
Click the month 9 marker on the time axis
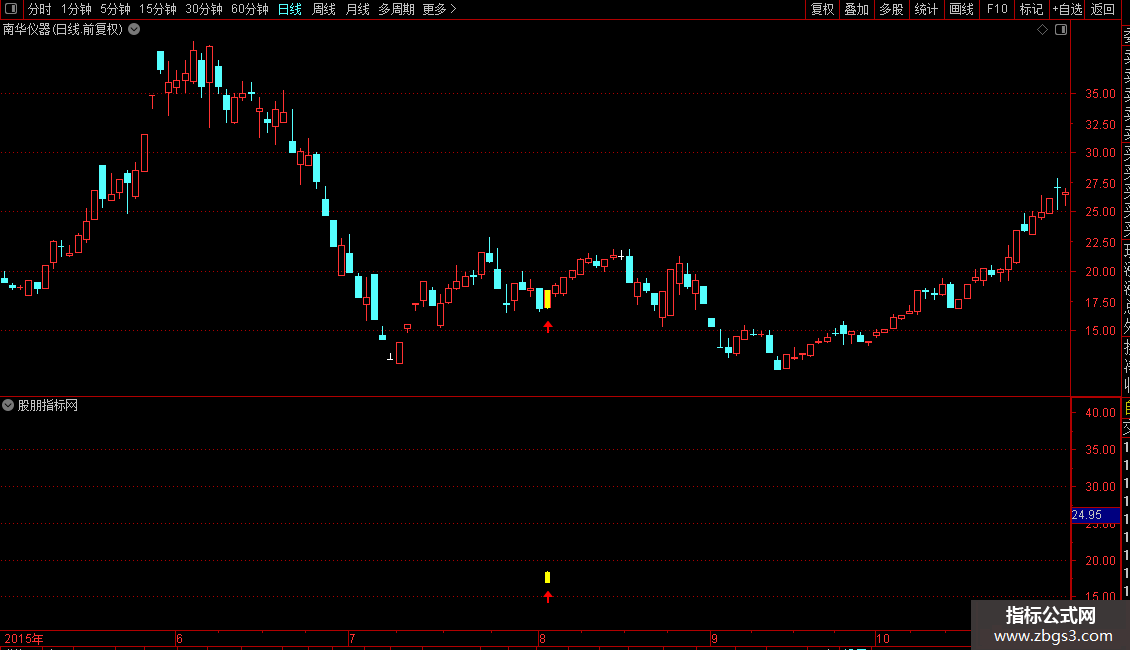point(714,638)
